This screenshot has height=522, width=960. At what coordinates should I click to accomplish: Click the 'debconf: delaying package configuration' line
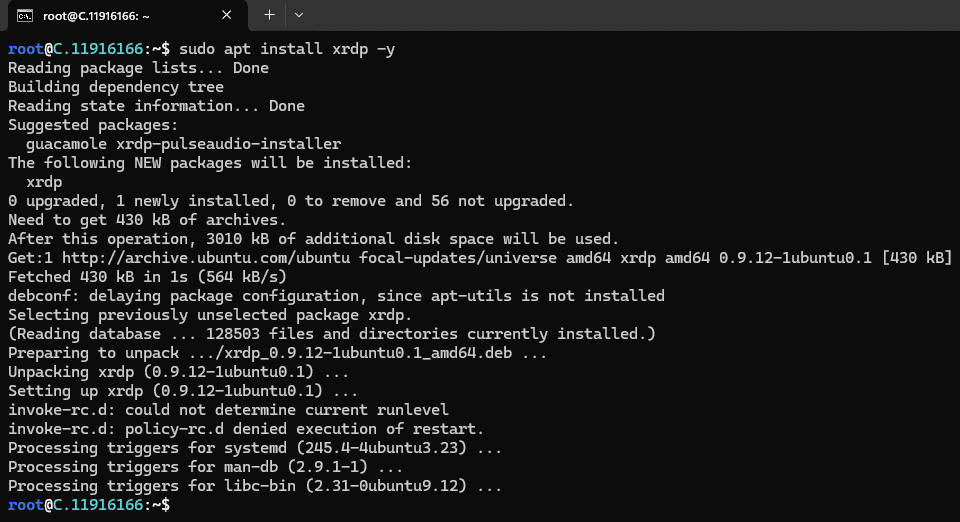[336, 296]
